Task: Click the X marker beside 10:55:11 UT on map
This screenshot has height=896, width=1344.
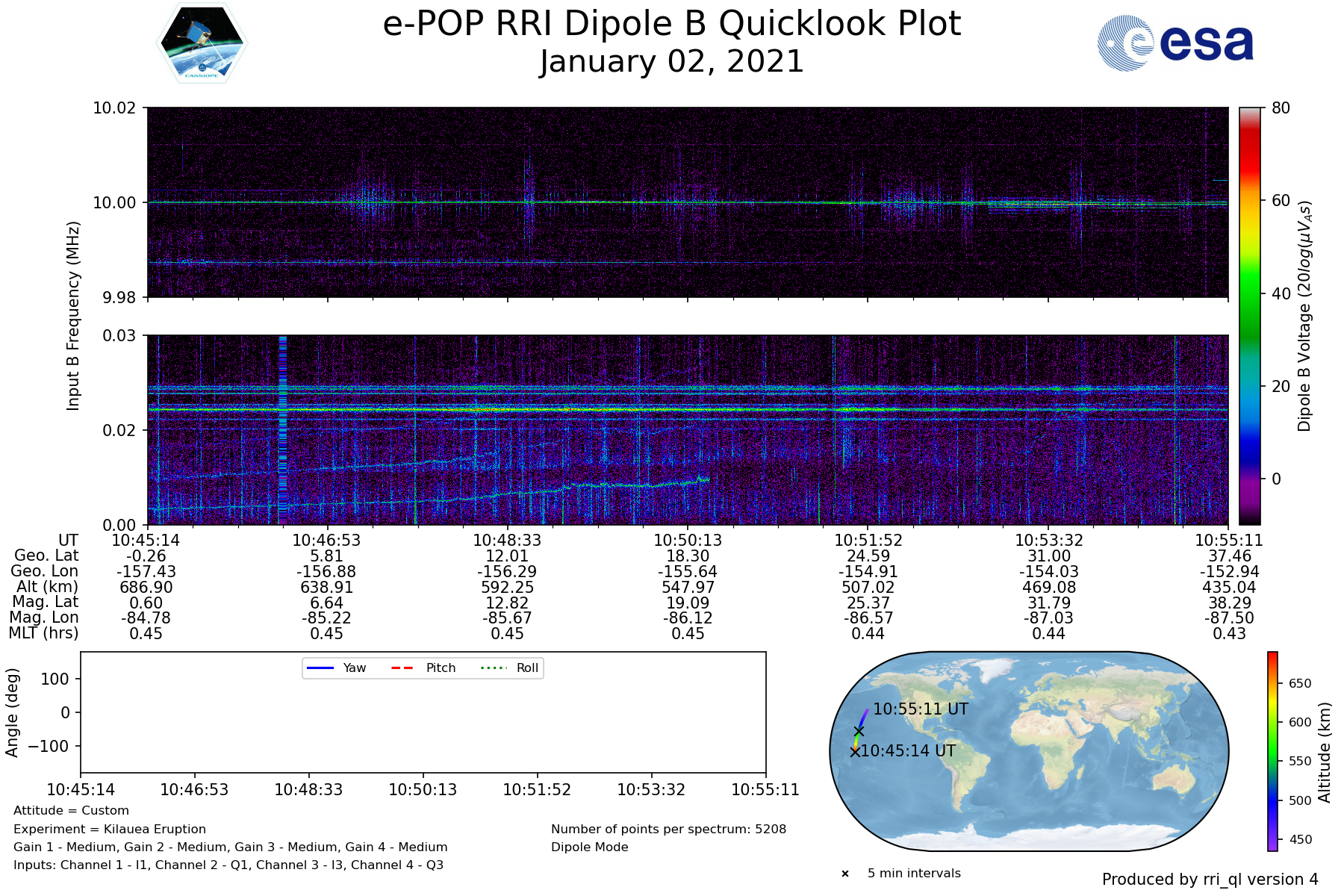Action: point(859,731)
